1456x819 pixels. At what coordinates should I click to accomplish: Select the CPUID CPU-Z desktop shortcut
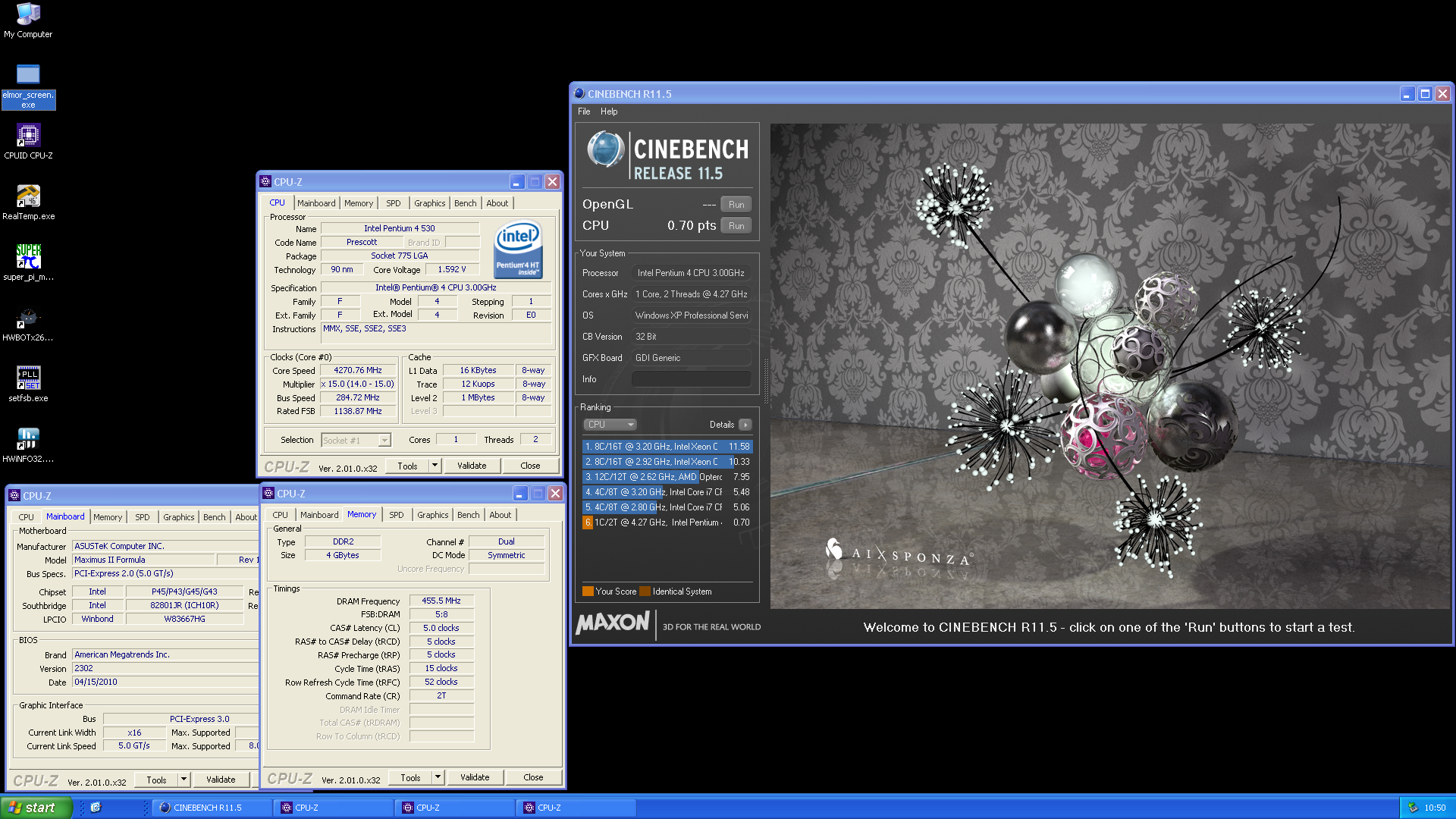click(x=28, y=141)
